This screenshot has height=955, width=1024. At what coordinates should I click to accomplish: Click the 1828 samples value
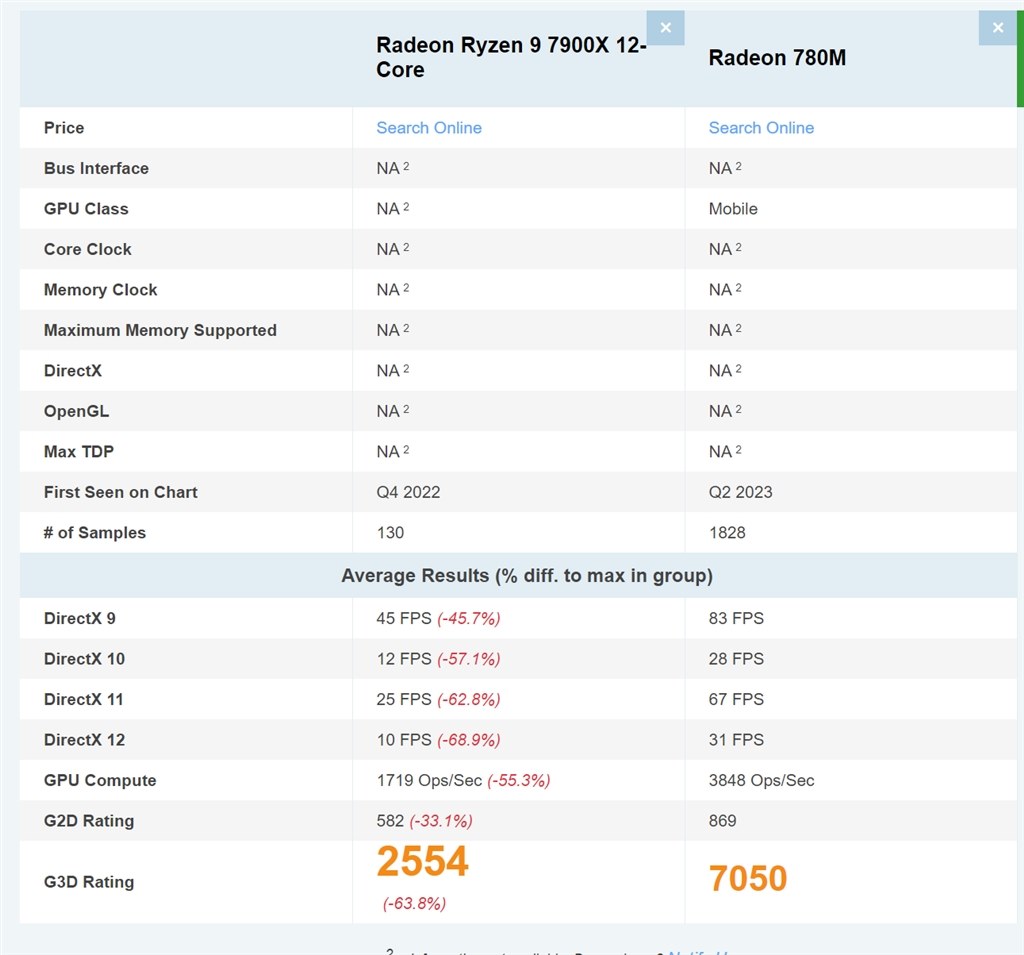tap(727, 533)
